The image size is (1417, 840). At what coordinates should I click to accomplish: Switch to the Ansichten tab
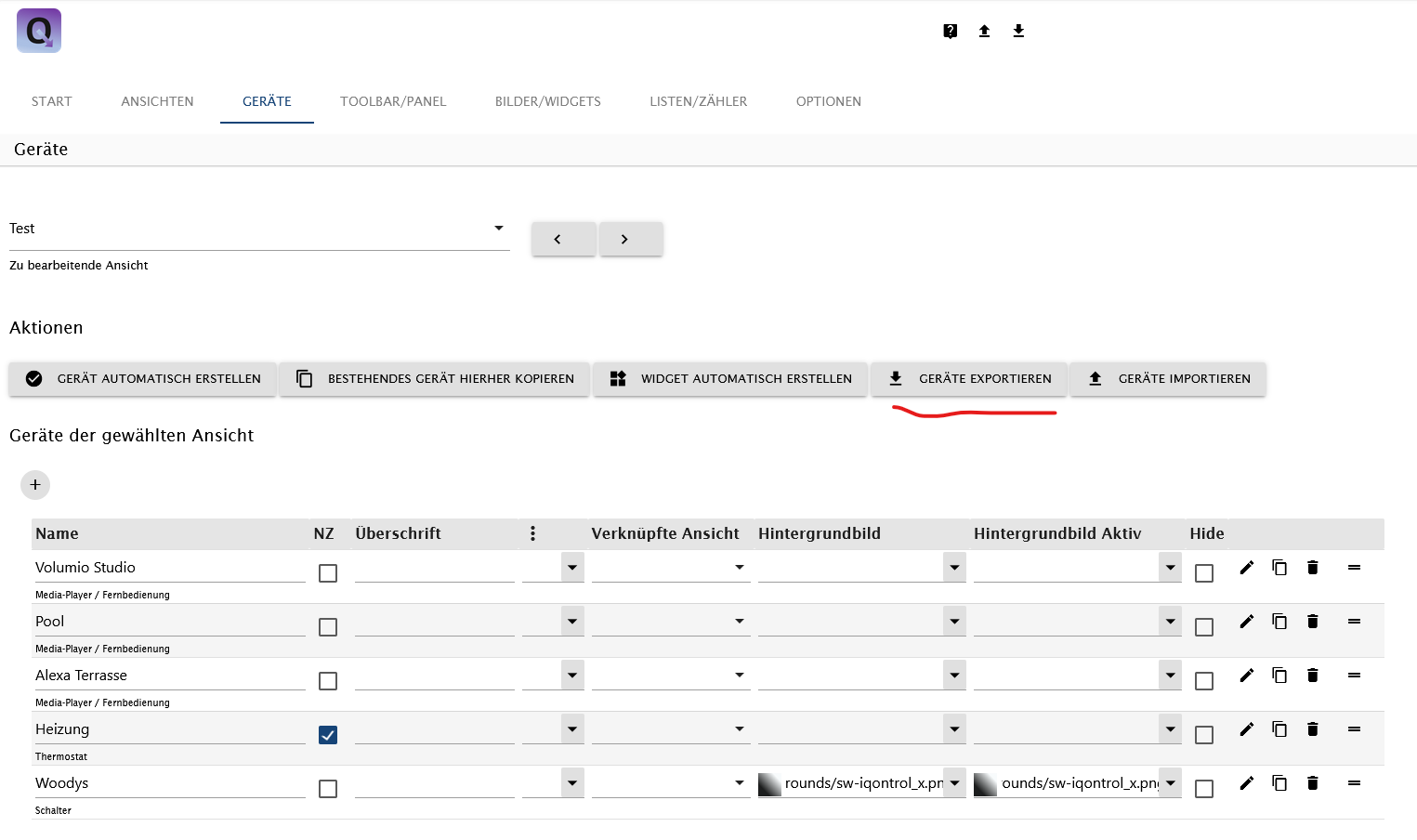tap(157, 101)
